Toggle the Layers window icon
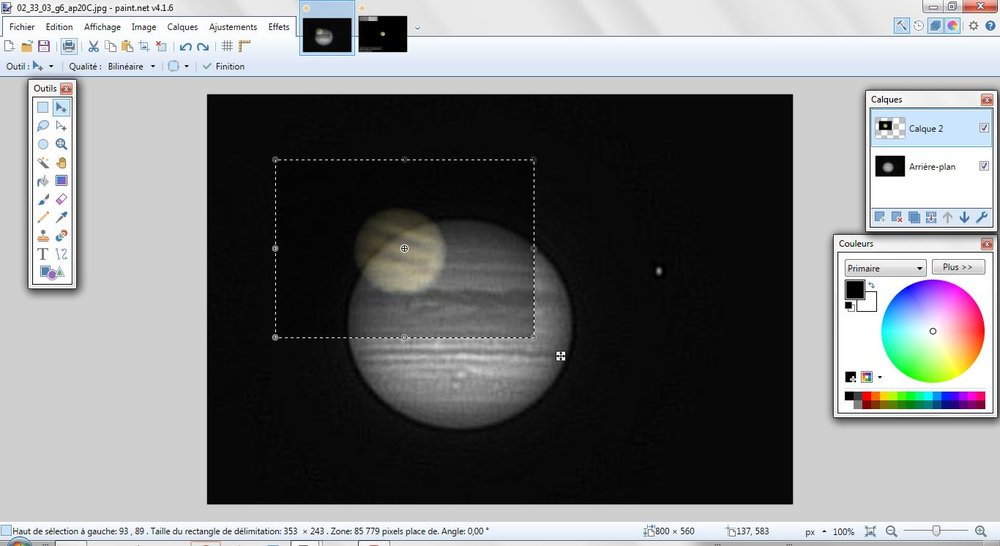Viewport: 1000px width, 546px height. 935,26
